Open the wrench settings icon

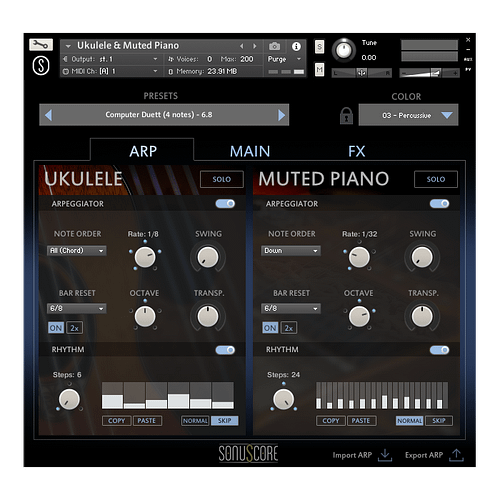pyautogui.click(x=41, y=44)
